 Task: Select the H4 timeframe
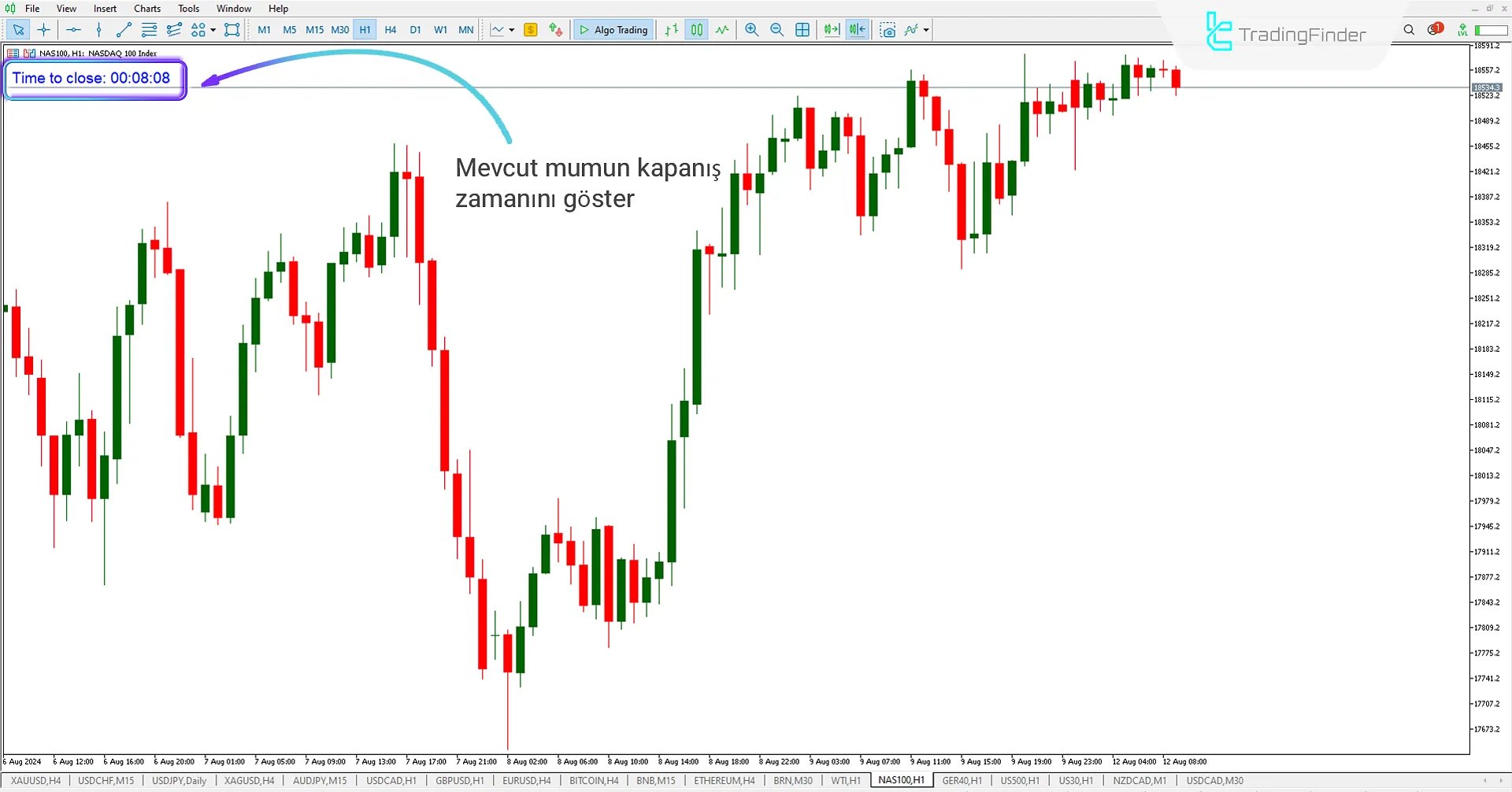click(391, 30)
